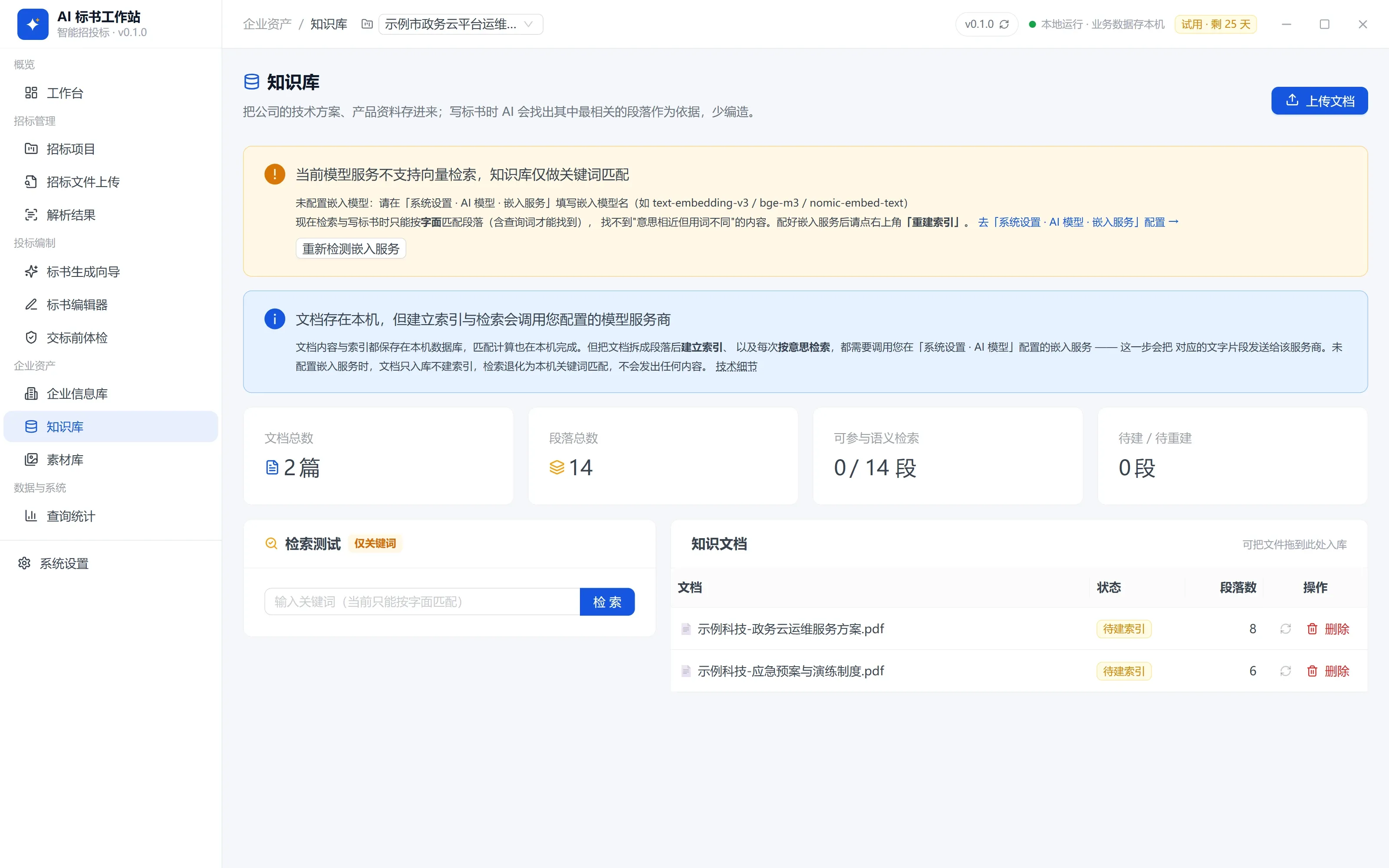Focus the keyword search input field
Viewport: 1389px width, 868px height.
click(x=422, y=602)
